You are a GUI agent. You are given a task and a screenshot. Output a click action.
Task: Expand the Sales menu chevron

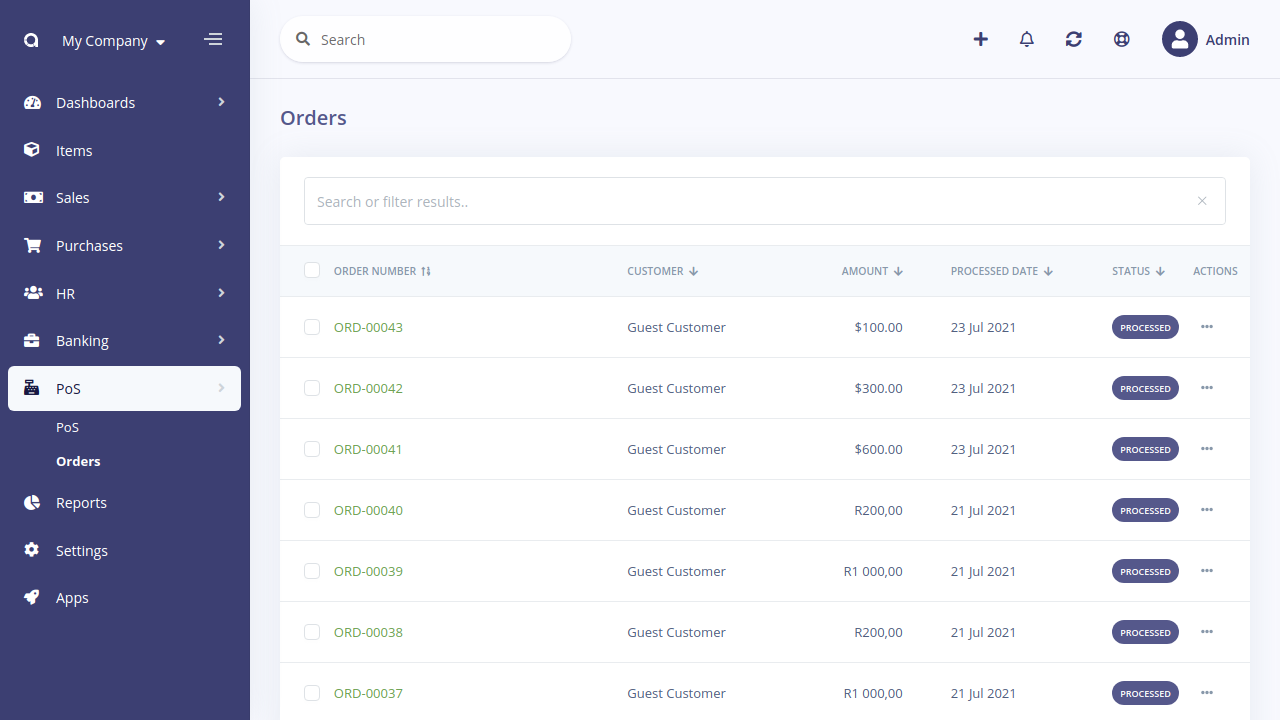click(221, 197)
